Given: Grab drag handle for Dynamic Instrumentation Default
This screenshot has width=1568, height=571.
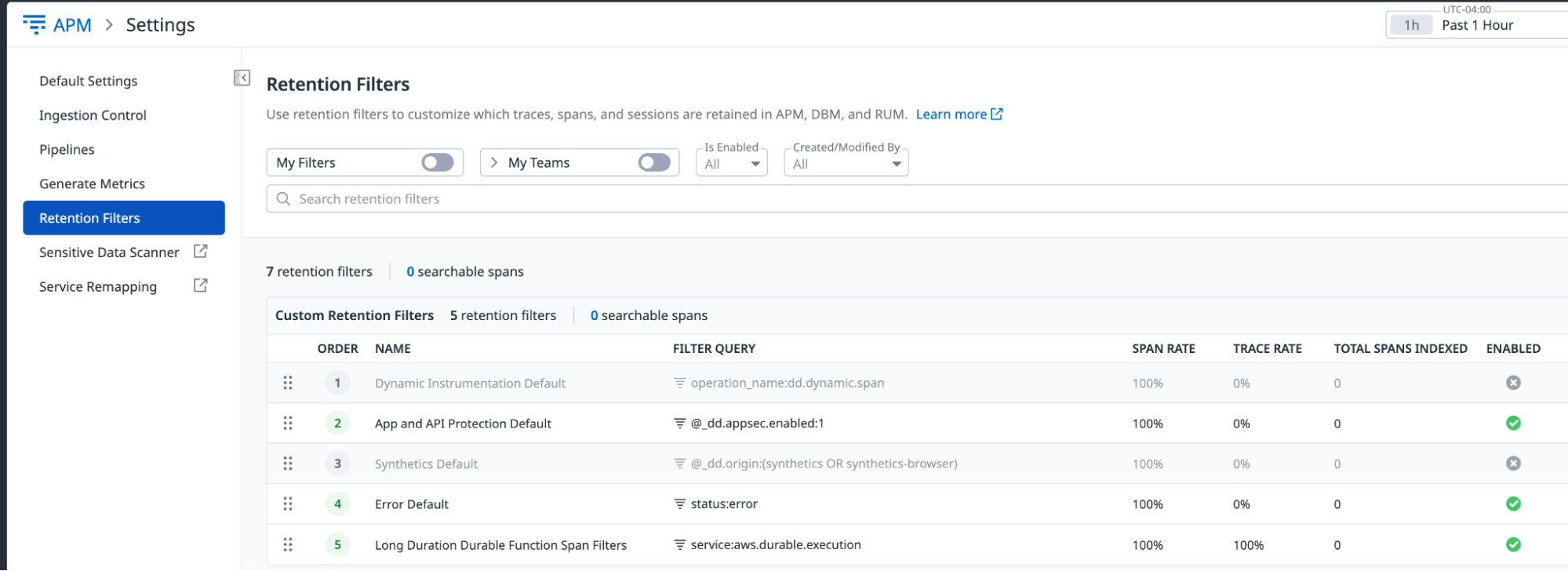Looking at the screenshot, I should pos(288,383).
